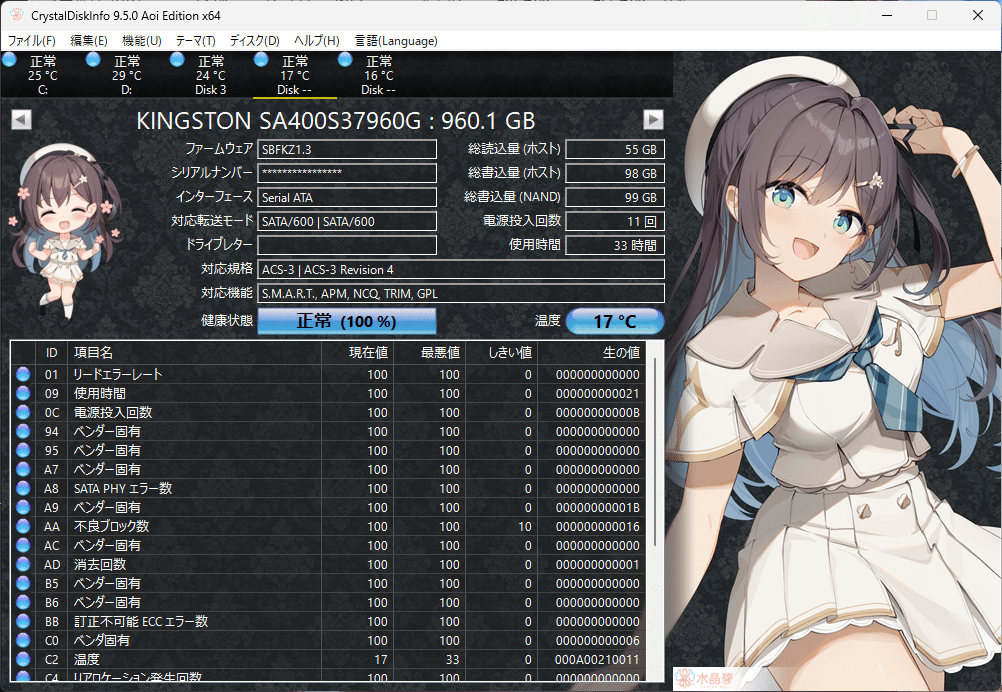The image size is (1002, 692).
Task: Click status orb for attribute 0C
Action: coord(23,413)
